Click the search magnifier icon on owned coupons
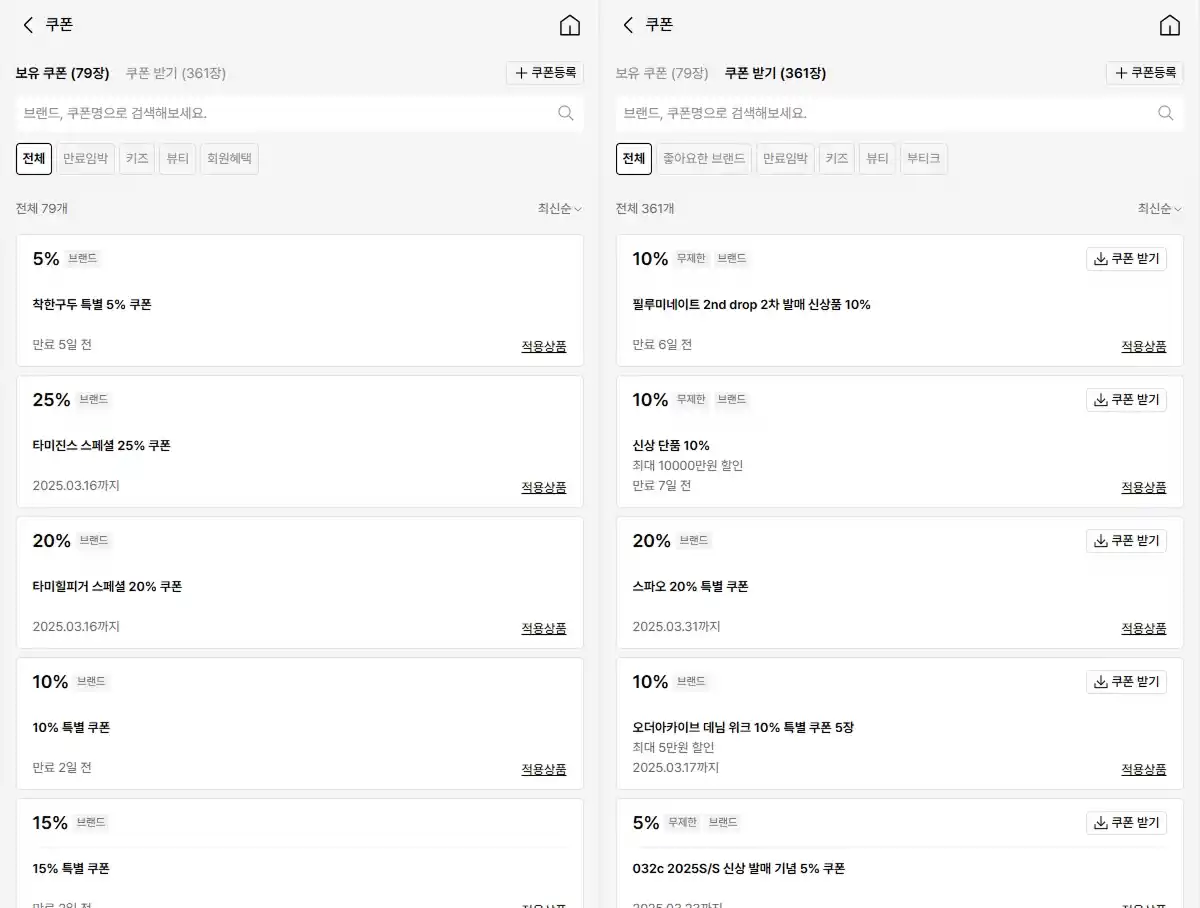Image resolution: width=1200 pixels, height=908 pixels. pyautogui.click(x=566, y=113)
